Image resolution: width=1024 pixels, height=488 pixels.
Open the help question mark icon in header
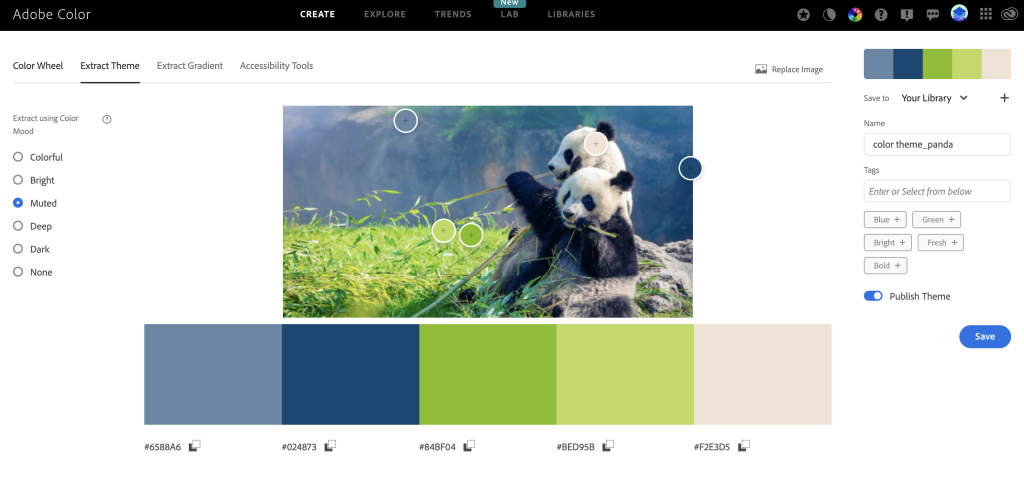(x=881, y=14)
